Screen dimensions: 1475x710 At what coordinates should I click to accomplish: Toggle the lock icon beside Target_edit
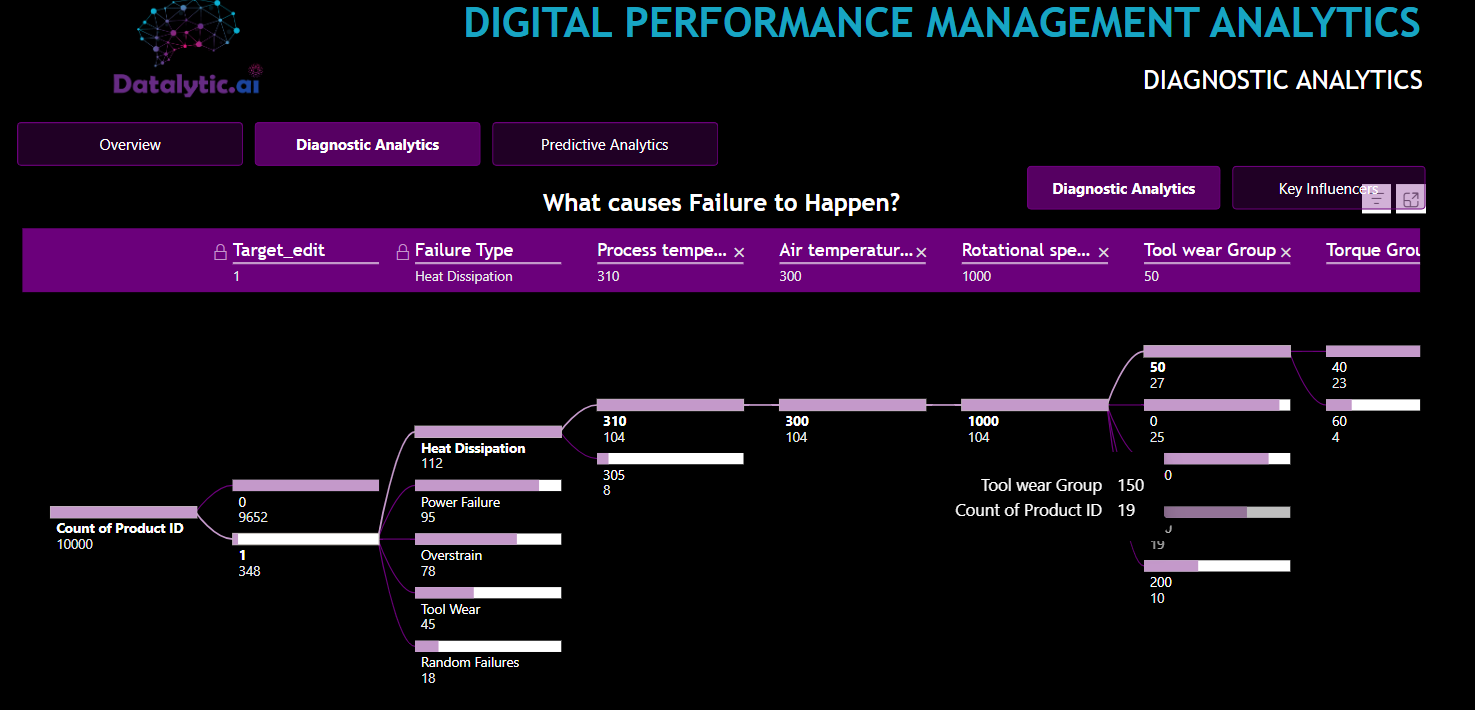(x=221, y=252)
